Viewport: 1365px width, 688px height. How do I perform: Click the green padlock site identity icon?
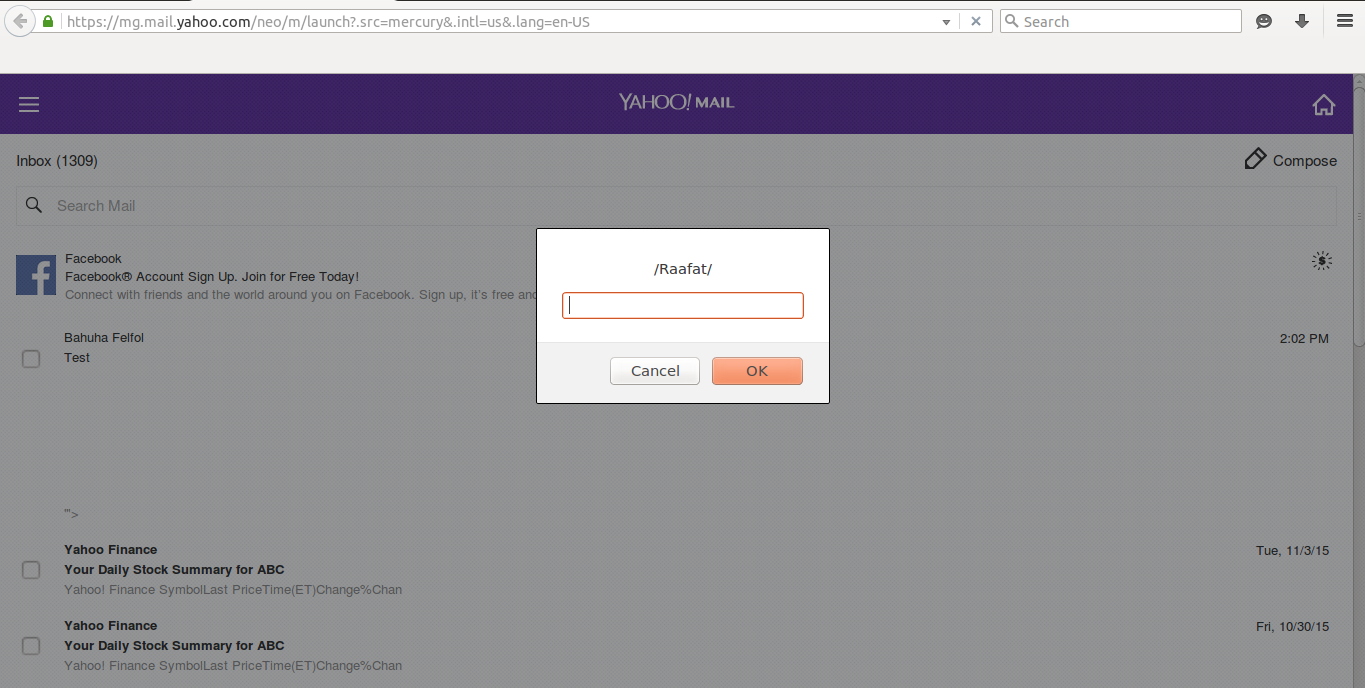coord(47,21)
